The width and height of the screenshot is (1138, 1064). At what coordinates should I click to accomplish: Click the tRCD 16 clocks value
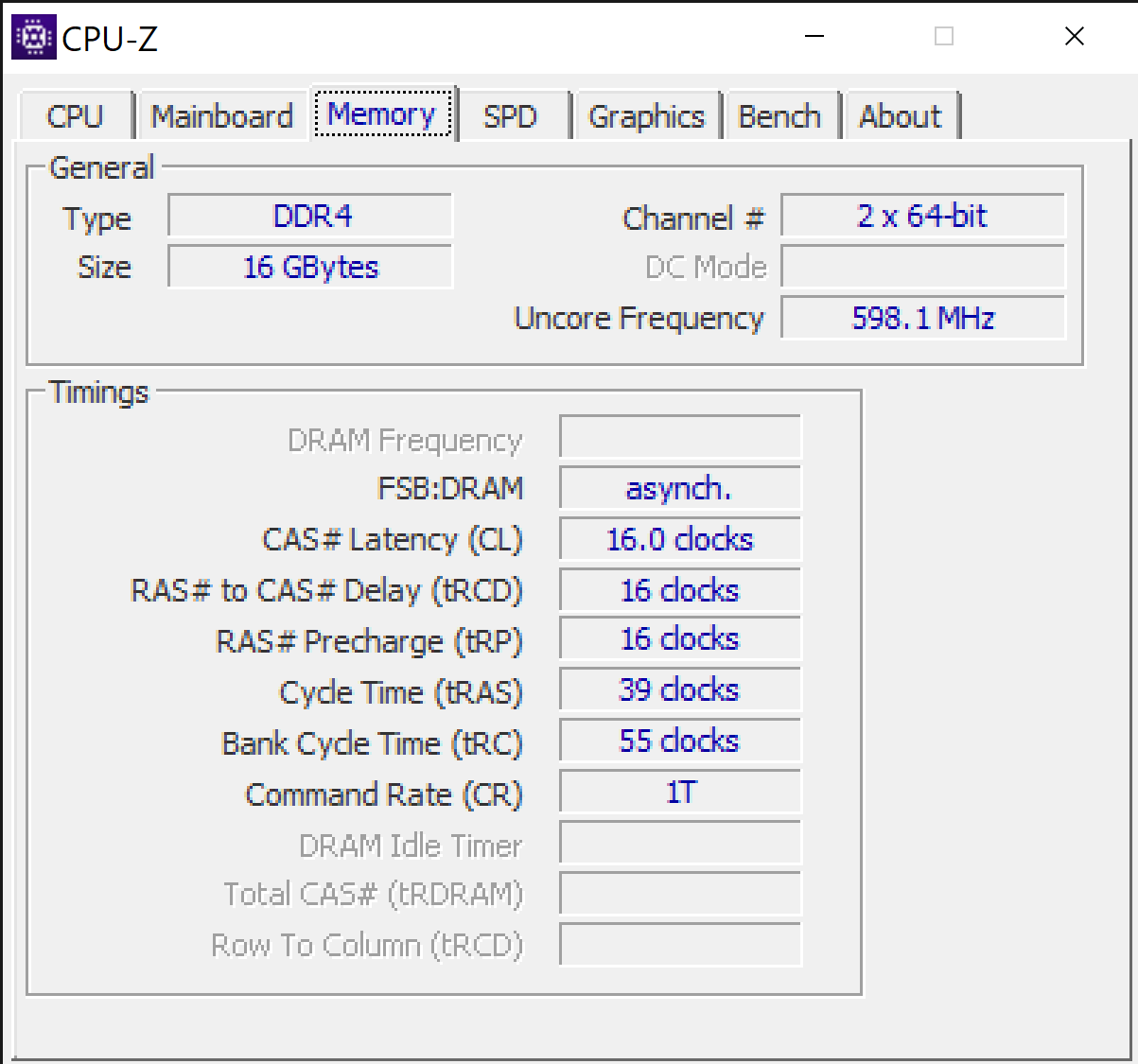pos(680,590)
